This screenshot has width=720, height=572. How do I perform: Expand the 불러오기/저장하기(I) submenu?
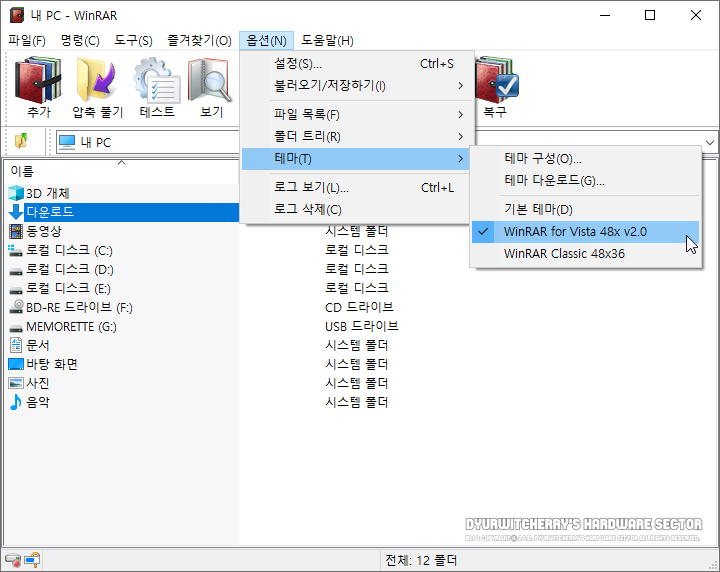[x=356, y=85]
